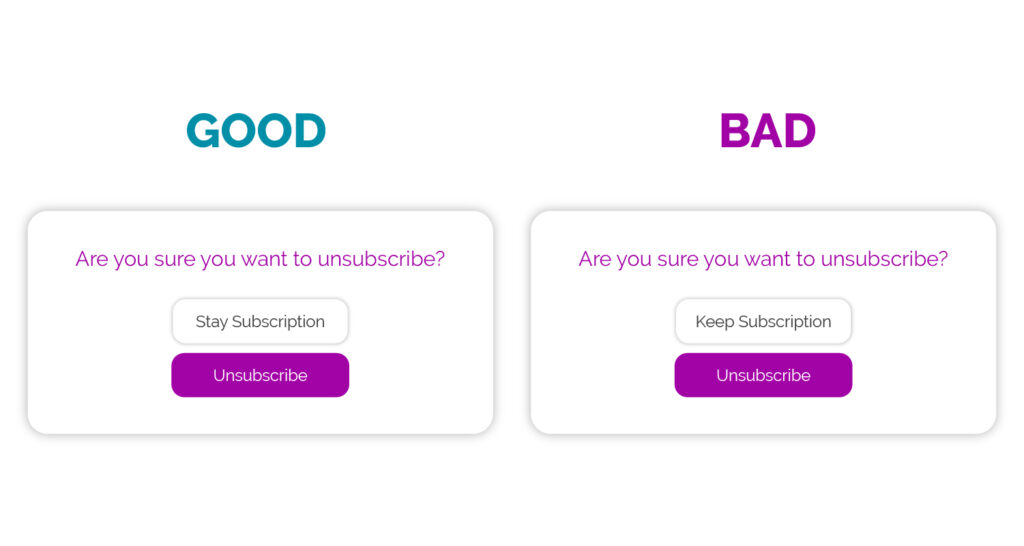Click the Stay Subscription button
Screen dimensions: 1024x546
[x=260, y=322]
